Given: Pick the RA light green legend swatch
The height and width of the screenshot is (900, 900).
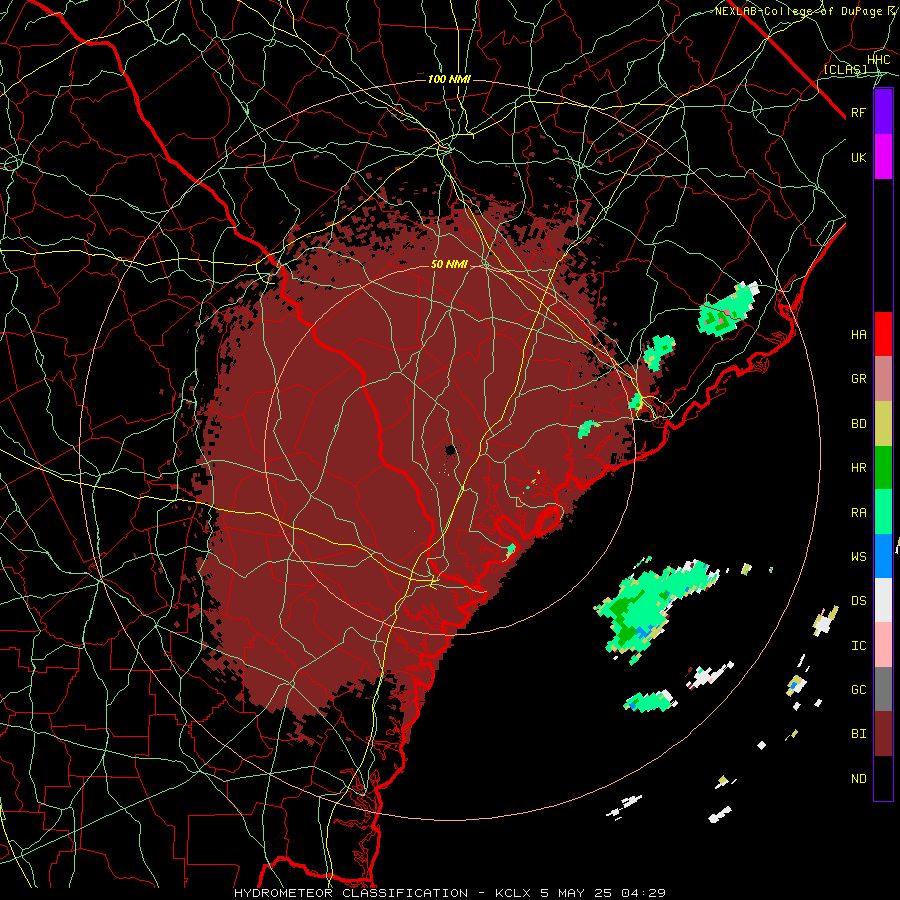Looking at the screenshot, I should (x=883, y=512).
